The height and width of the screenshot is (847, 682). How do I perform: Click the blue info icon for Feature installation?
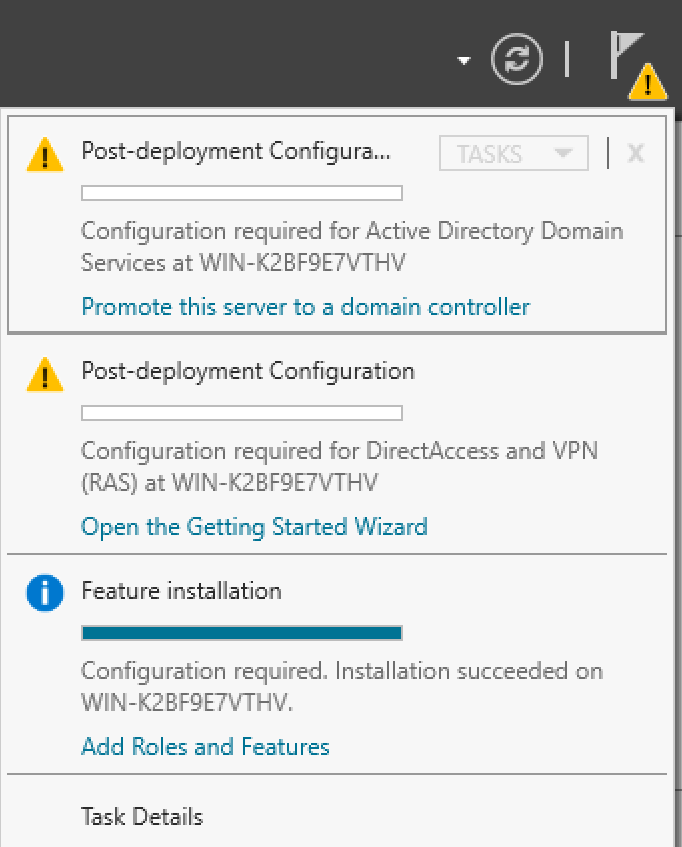pos(45,594)
